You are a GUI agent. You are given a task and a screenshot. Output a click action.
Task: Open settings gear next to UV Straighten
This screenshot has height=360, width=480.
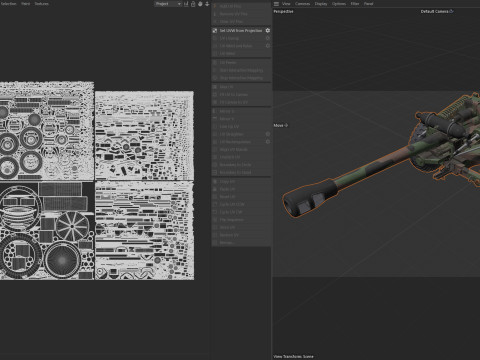pyautogui.click(x=268, y=134)
